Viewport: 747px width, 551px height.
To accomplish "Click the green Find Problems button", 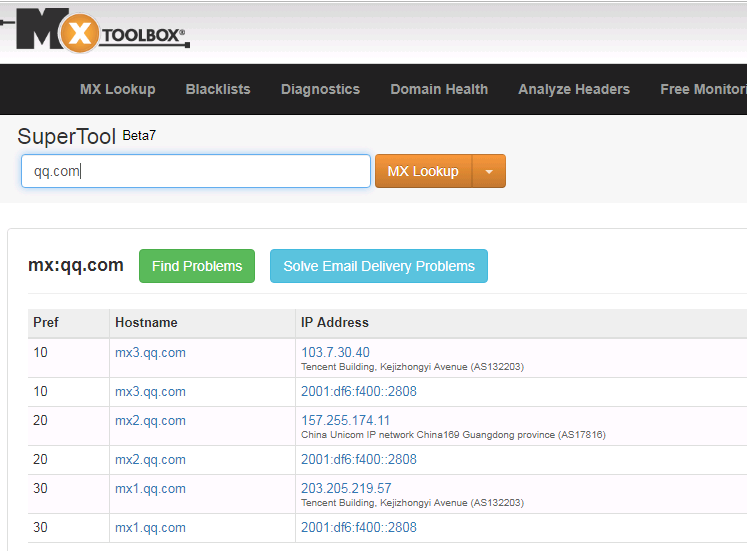I will [x=197, y=266].
